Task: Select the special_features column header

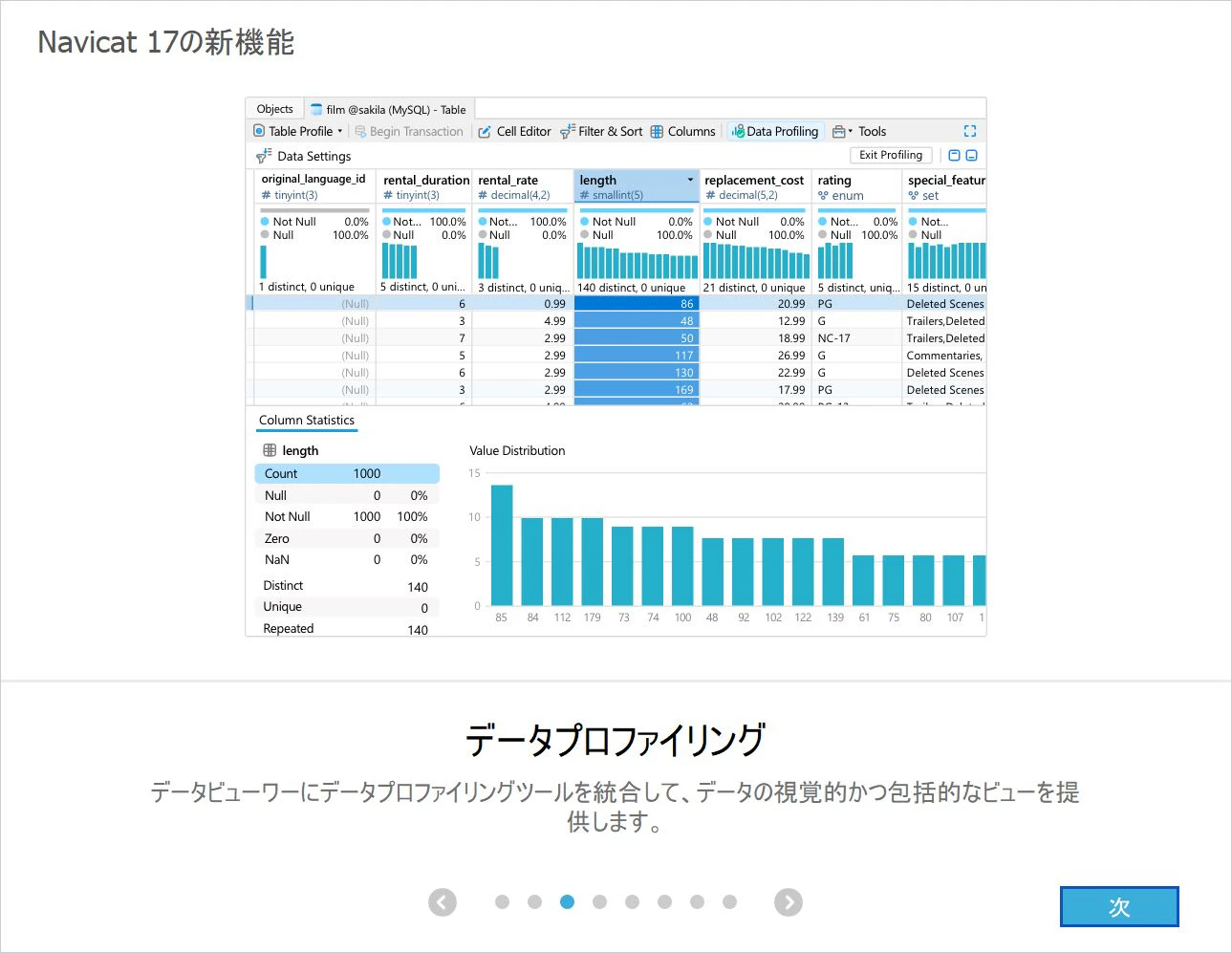Action: click(945, 186)
